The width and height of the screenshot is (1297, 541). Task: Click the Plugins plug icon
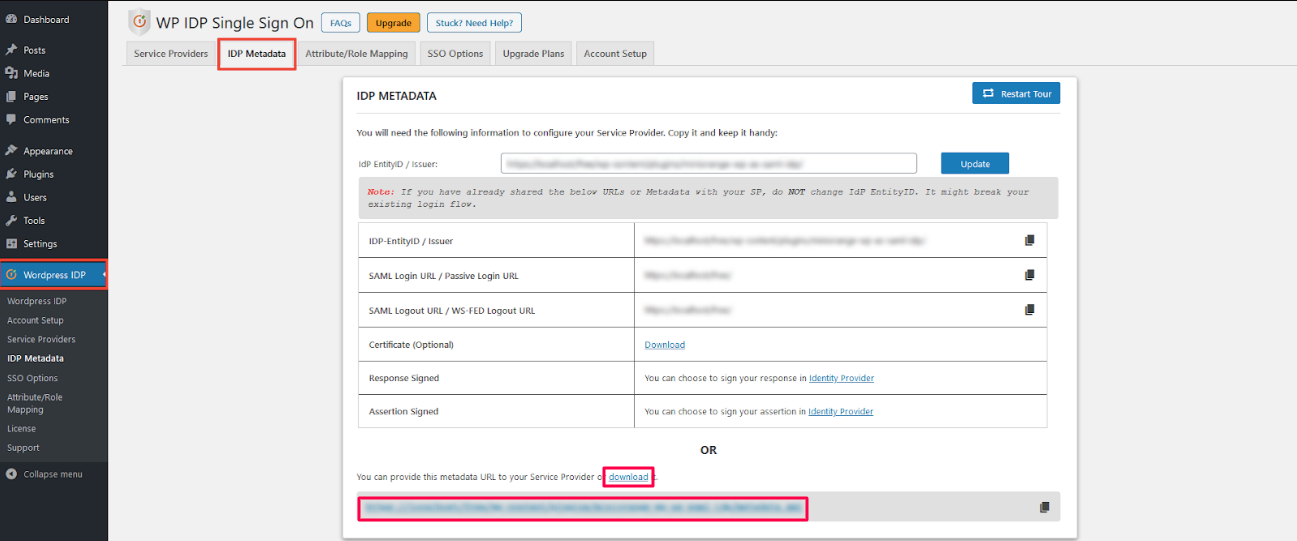(11, 174)
